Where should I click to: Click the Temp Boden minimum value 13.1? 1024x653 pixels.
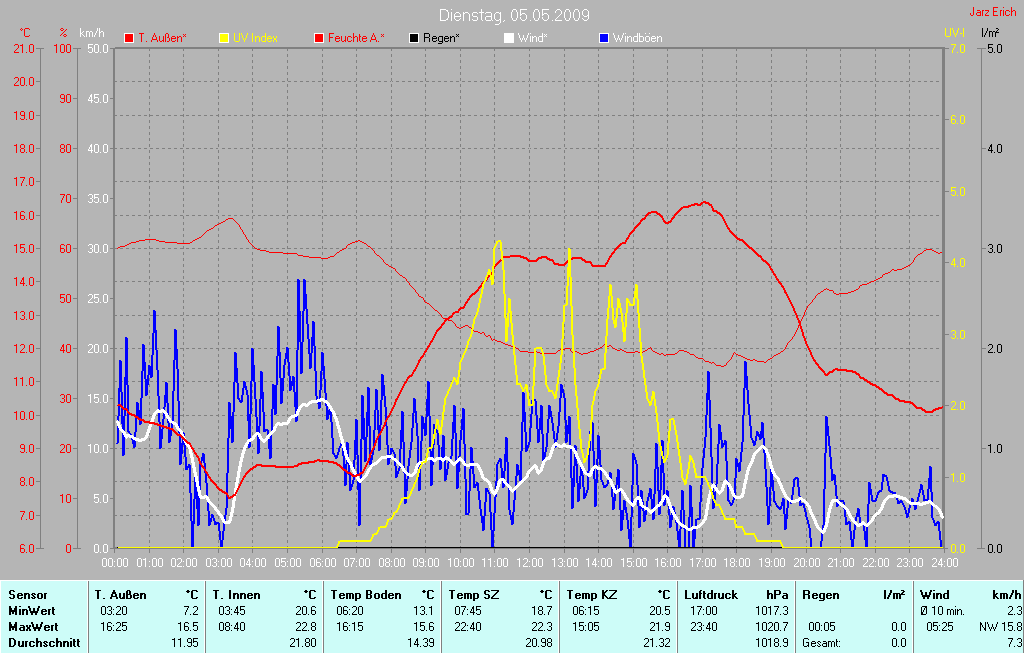click(x=424, y=611)
